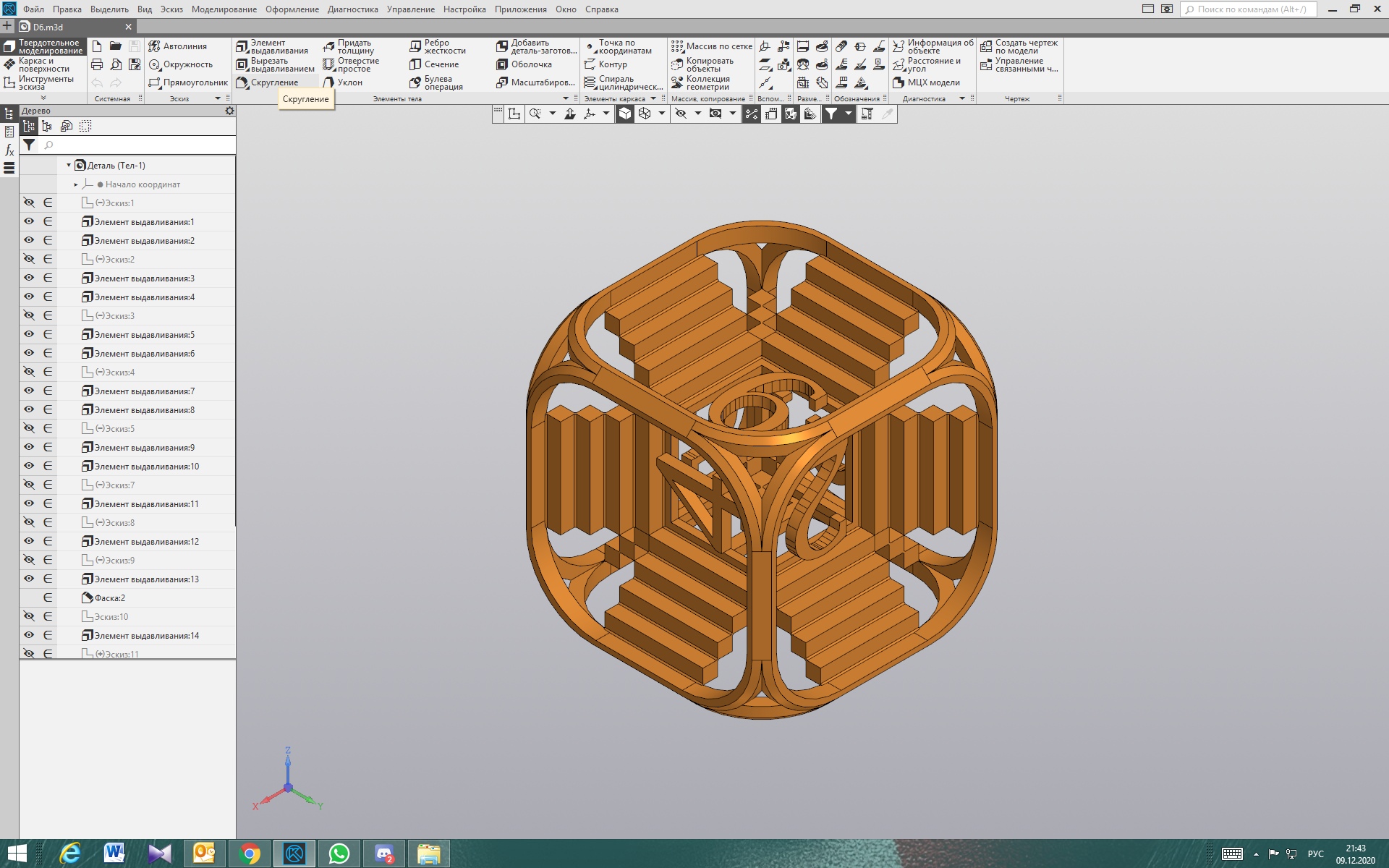Viewport: 1389px width, 868px height.
Task: Hide Элемент выдавливания:3 via eye icon
Action: [29, 278]
